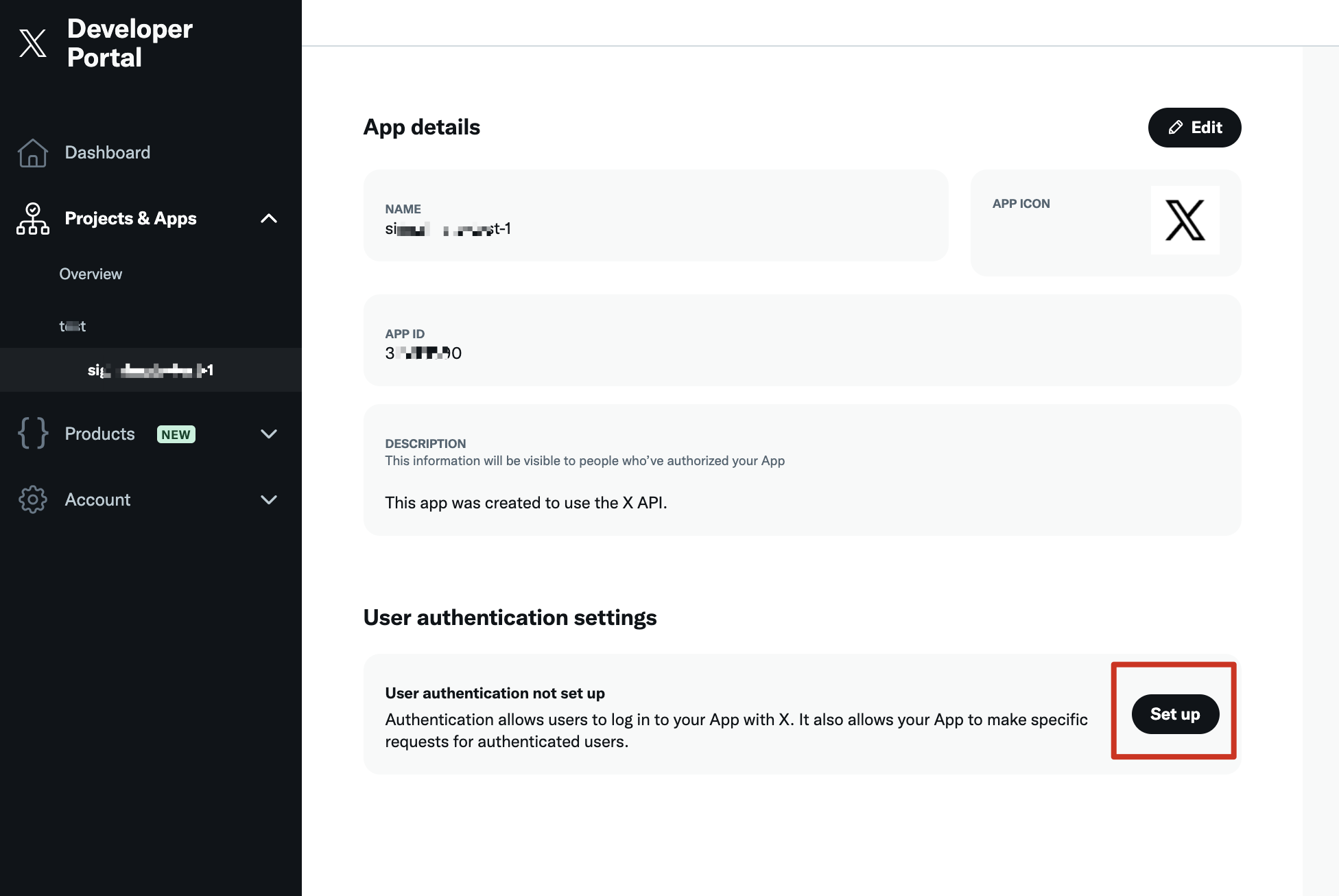The width and height of the screenshot is (1339, 896).
Task: Click the Products curly braces icon
Action: coord(32,434)
